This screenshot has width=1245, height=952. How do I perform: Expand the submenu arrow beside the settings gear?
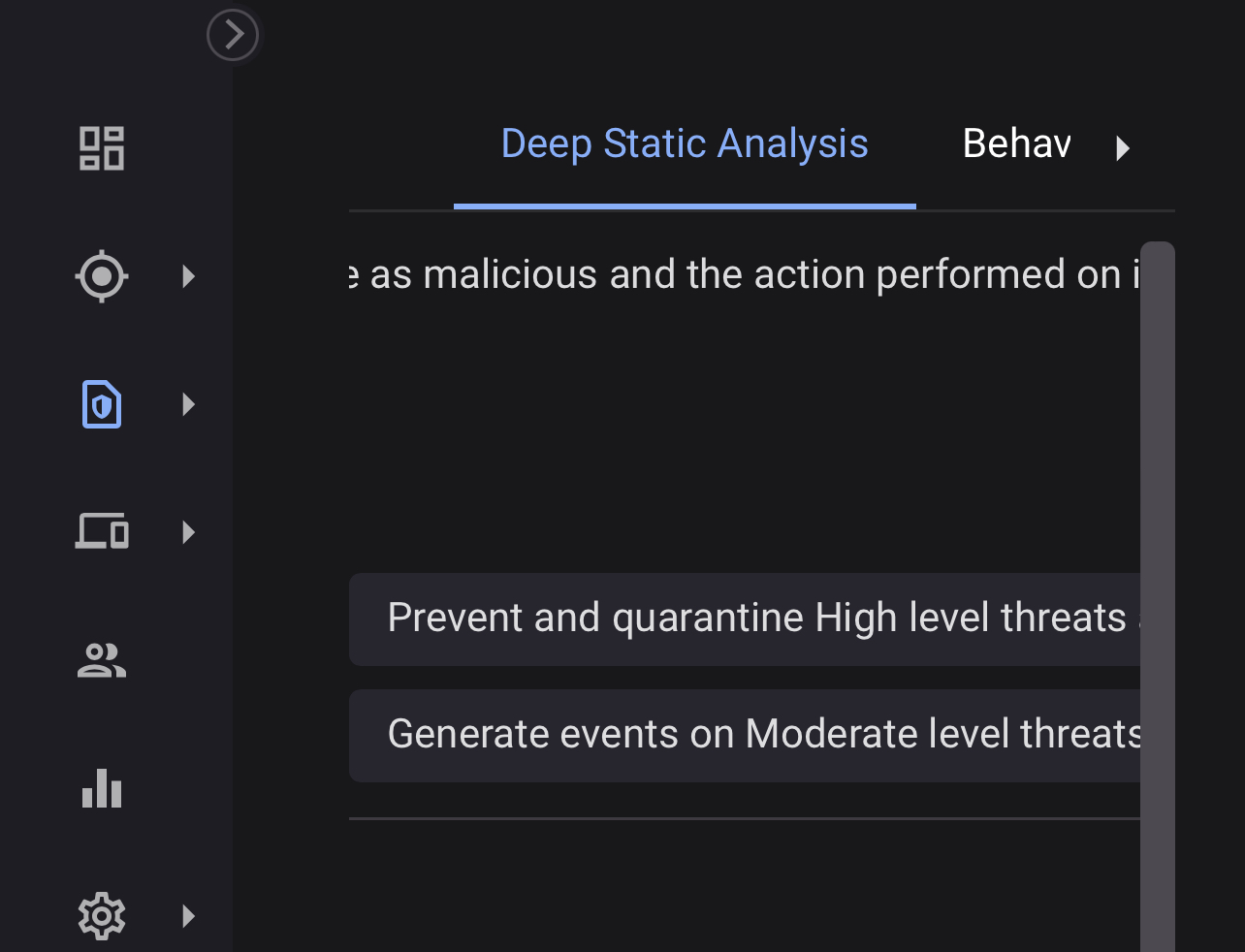coord(189,916)
